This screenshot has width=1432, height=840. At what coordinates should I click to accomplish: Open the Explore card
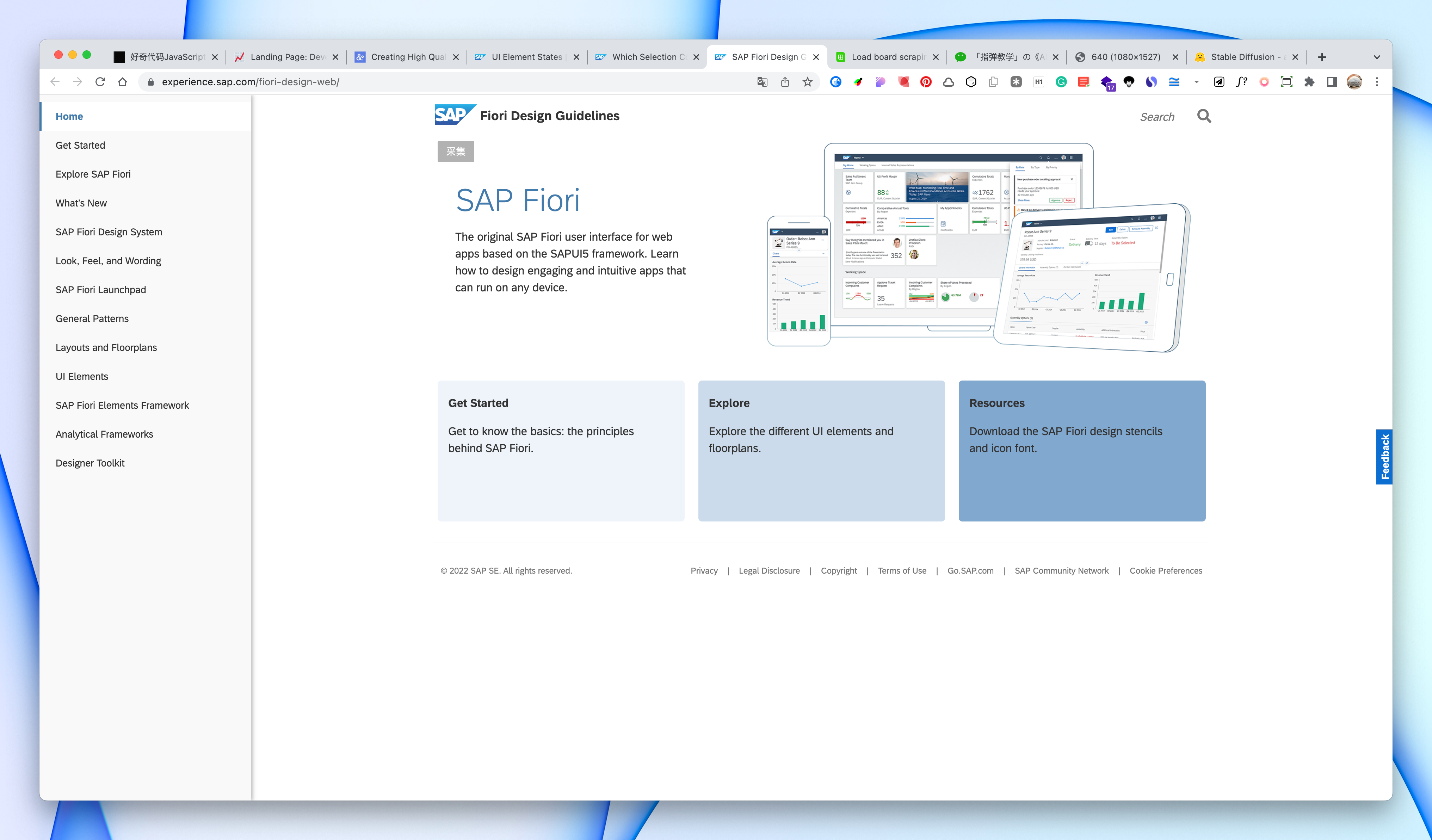coord(821,451)
